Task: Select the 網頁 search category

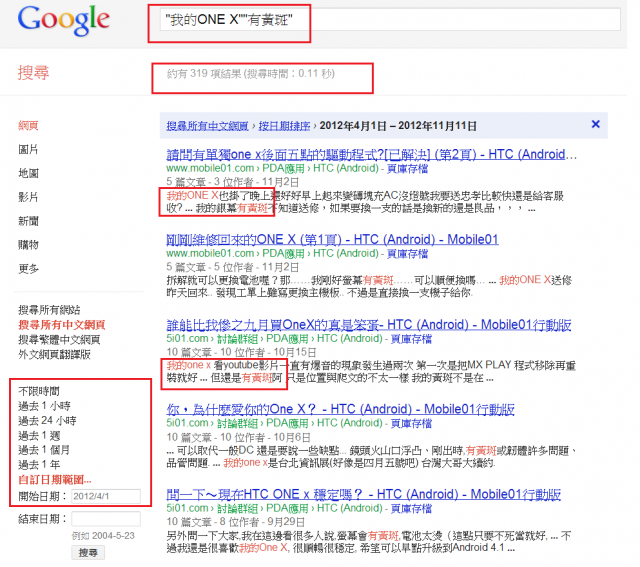Action: (28, 125)
